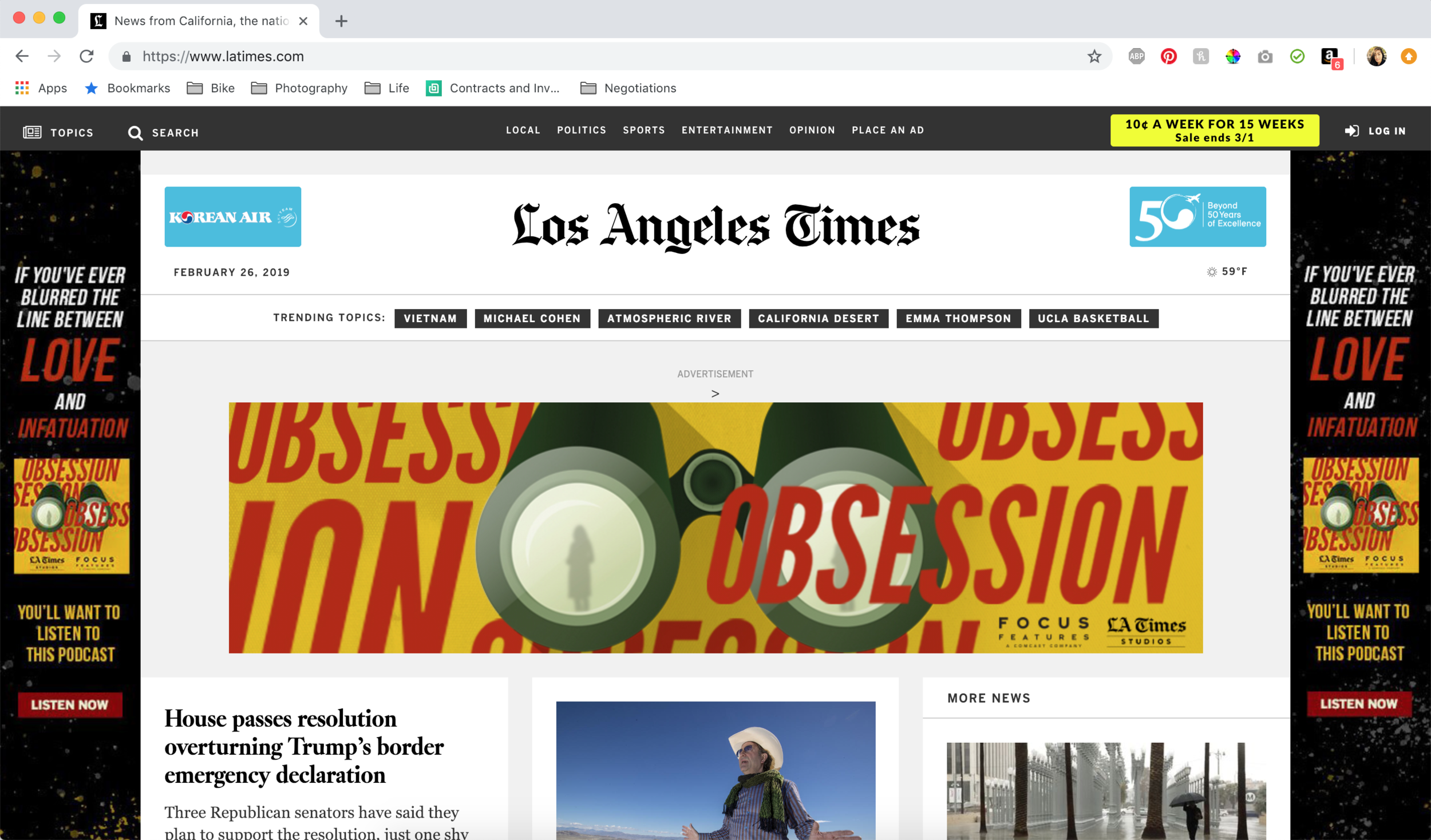Expand the Bike bookmarks folder
The image size is (1431, 840).
point(211,88)
